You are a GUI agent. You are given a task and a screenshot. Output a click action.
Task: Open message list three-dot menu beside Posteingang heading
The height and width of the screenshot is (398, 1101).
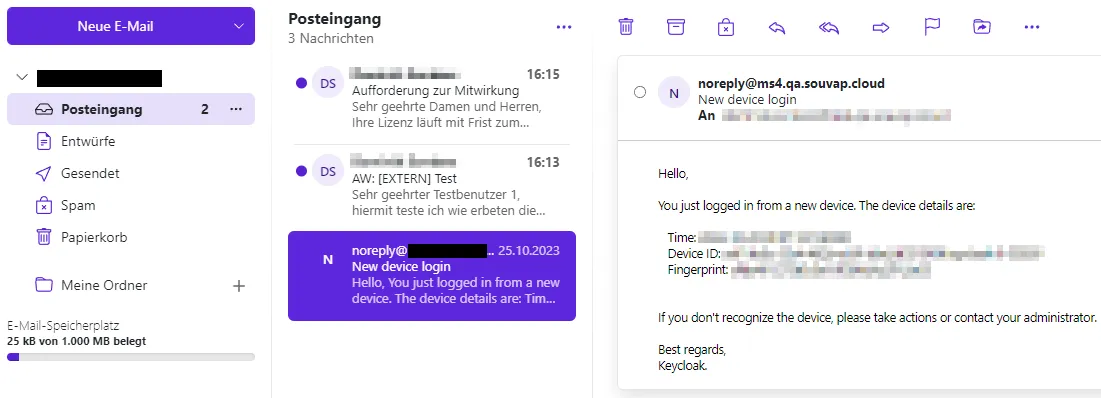tap(564, 27)
